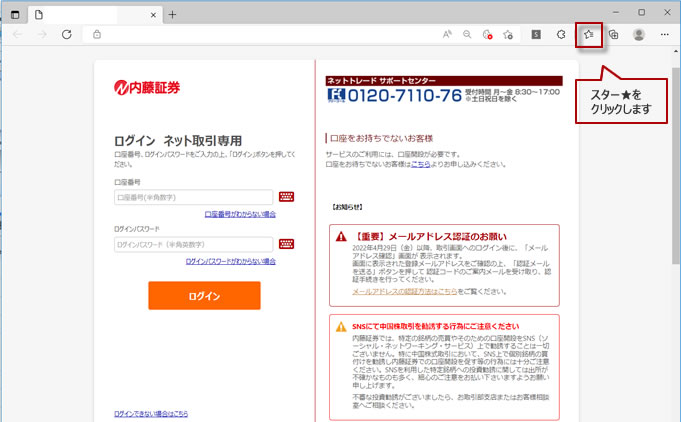The height and width of the screenshot is (422, 681).
Task: Open the tab actions menu at the top left
Action: (x=15, y=13)
